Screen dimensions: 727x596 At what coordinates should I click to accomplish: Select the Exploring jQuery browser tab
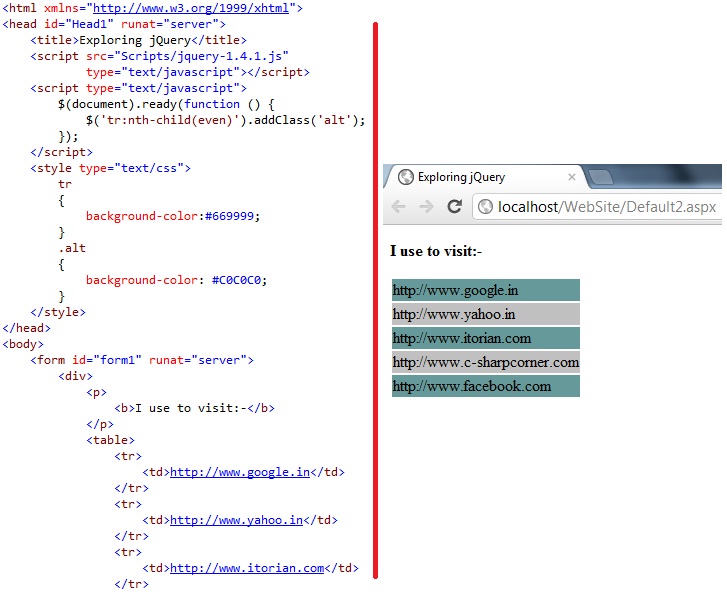(x=485, y=177)
